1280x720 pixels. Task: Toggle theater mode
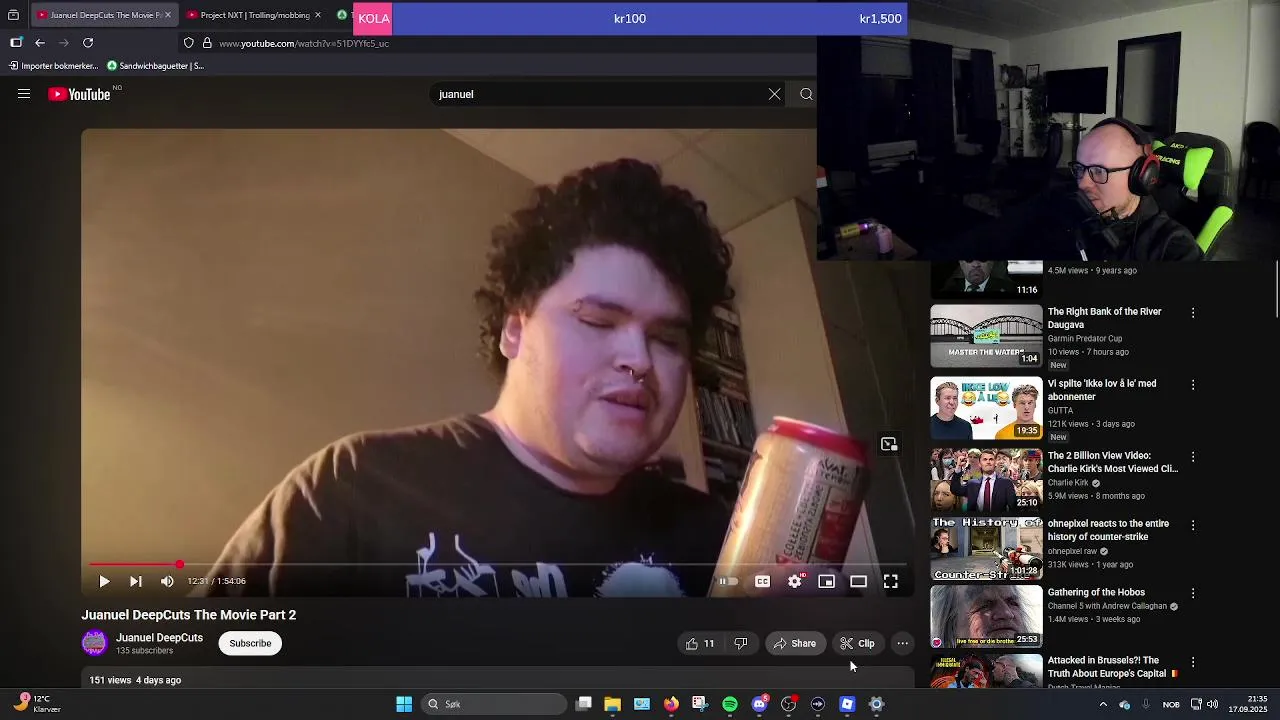(x=859, y=581)
